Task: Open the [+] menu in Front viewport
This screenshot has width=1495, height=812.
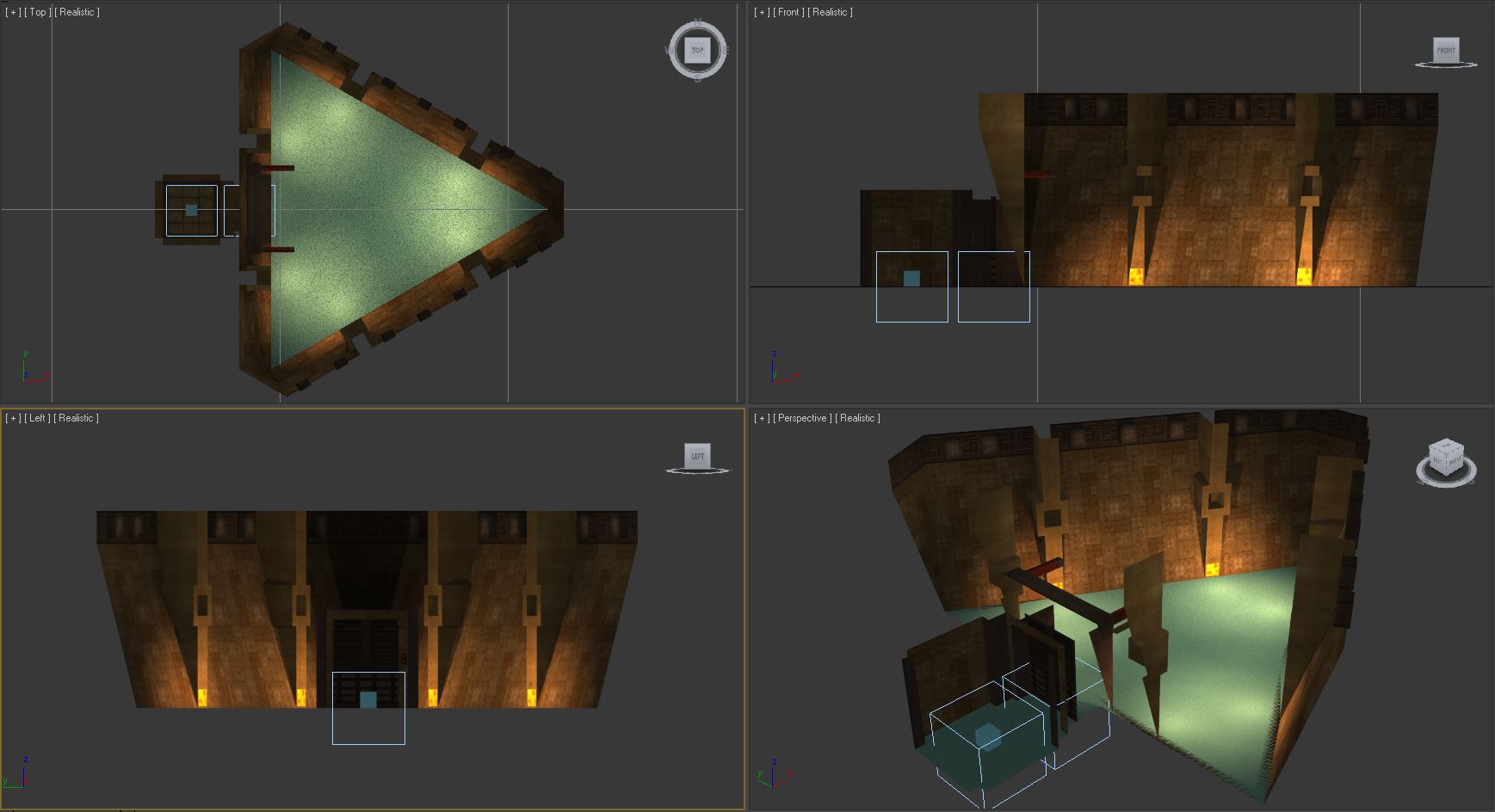Action: pyautogui.click(x=762, y=12)
